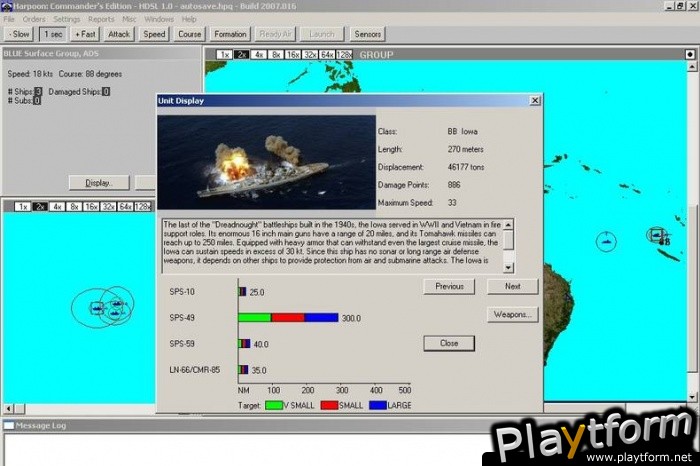The width and height of the screenshot is (700, 466).
Task: Open the File menu
Action: [x=9, y=19]
